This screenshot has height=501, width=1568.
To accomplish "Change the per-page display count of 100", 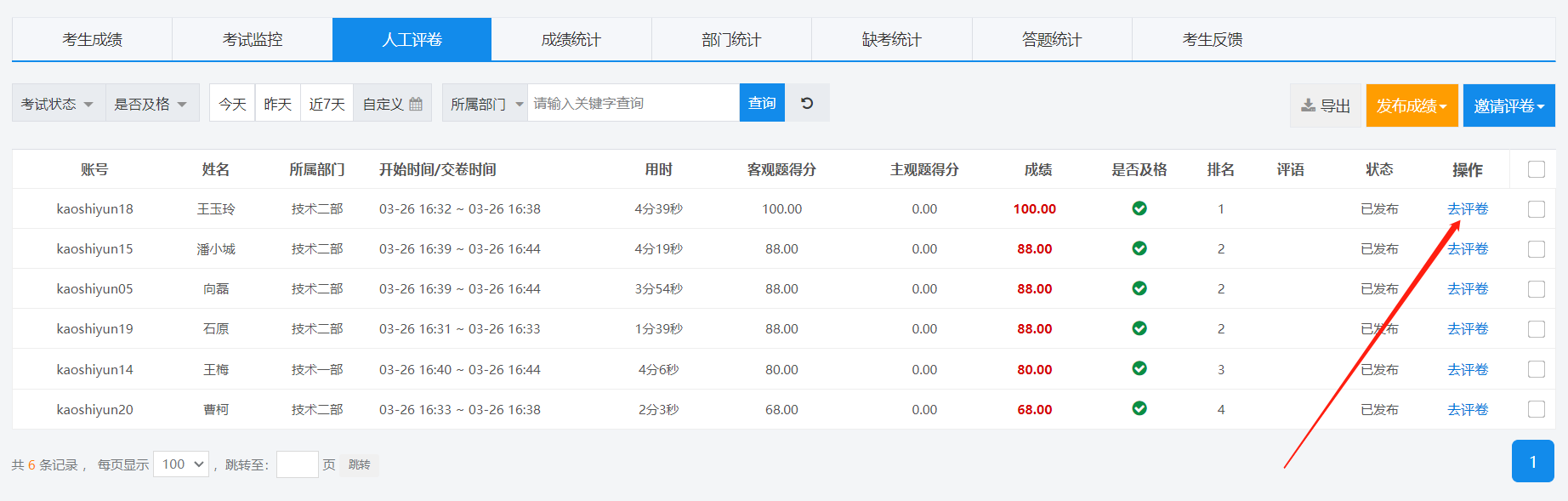I will [x=181, y=464].
